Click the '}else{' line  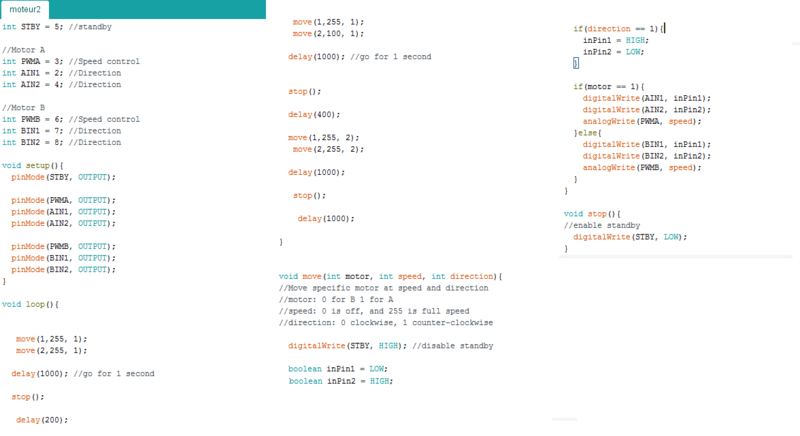[588, 133]
